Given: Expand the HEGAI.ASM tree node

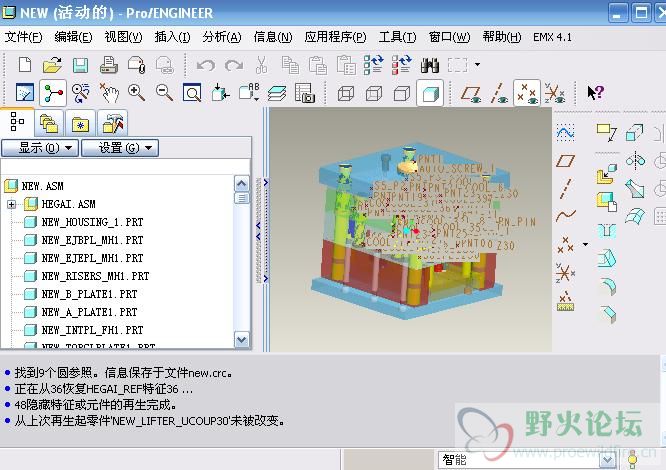Looking at the screenshot, I should [x=11, y=205].
